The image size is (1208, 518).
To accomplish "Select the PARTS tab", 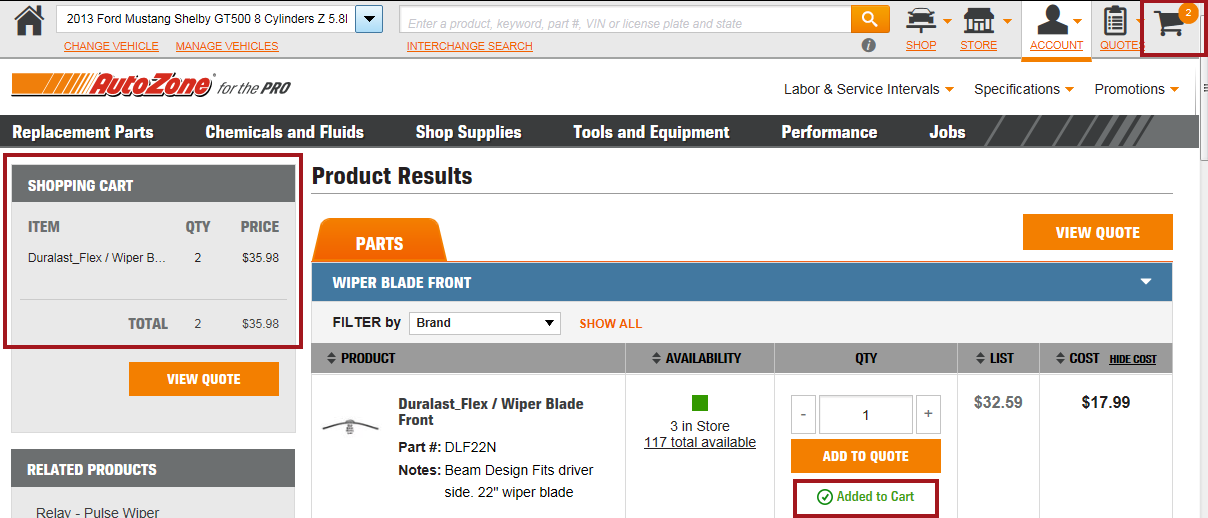I will pos(379,242).
